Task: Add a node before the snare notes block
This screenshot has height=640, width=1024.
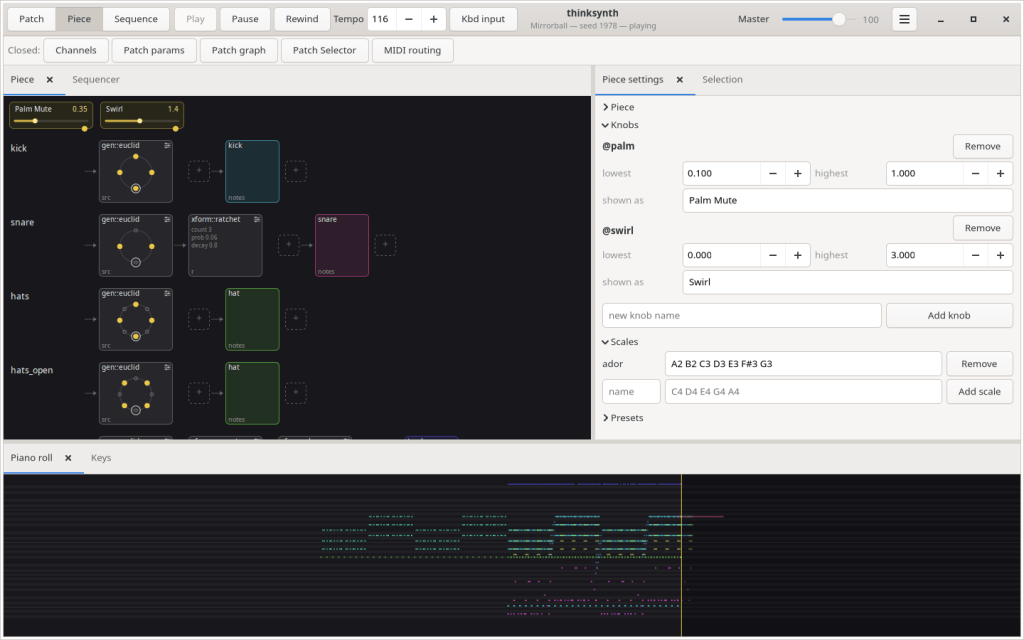Action: pos(288,244)
